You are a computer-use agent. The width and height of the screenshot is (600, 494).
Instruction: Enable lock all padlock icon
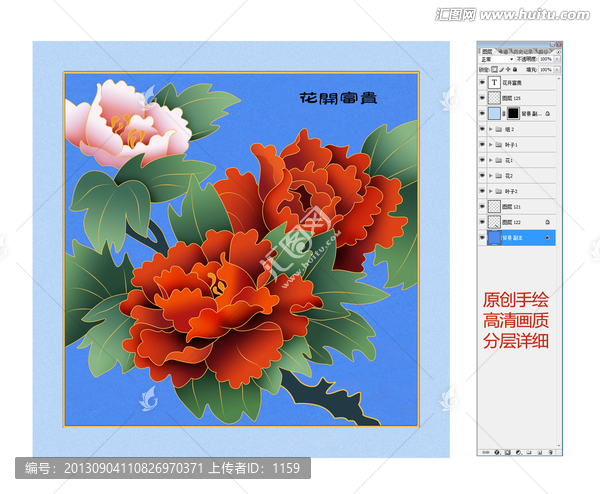click(x=515, y=69)
